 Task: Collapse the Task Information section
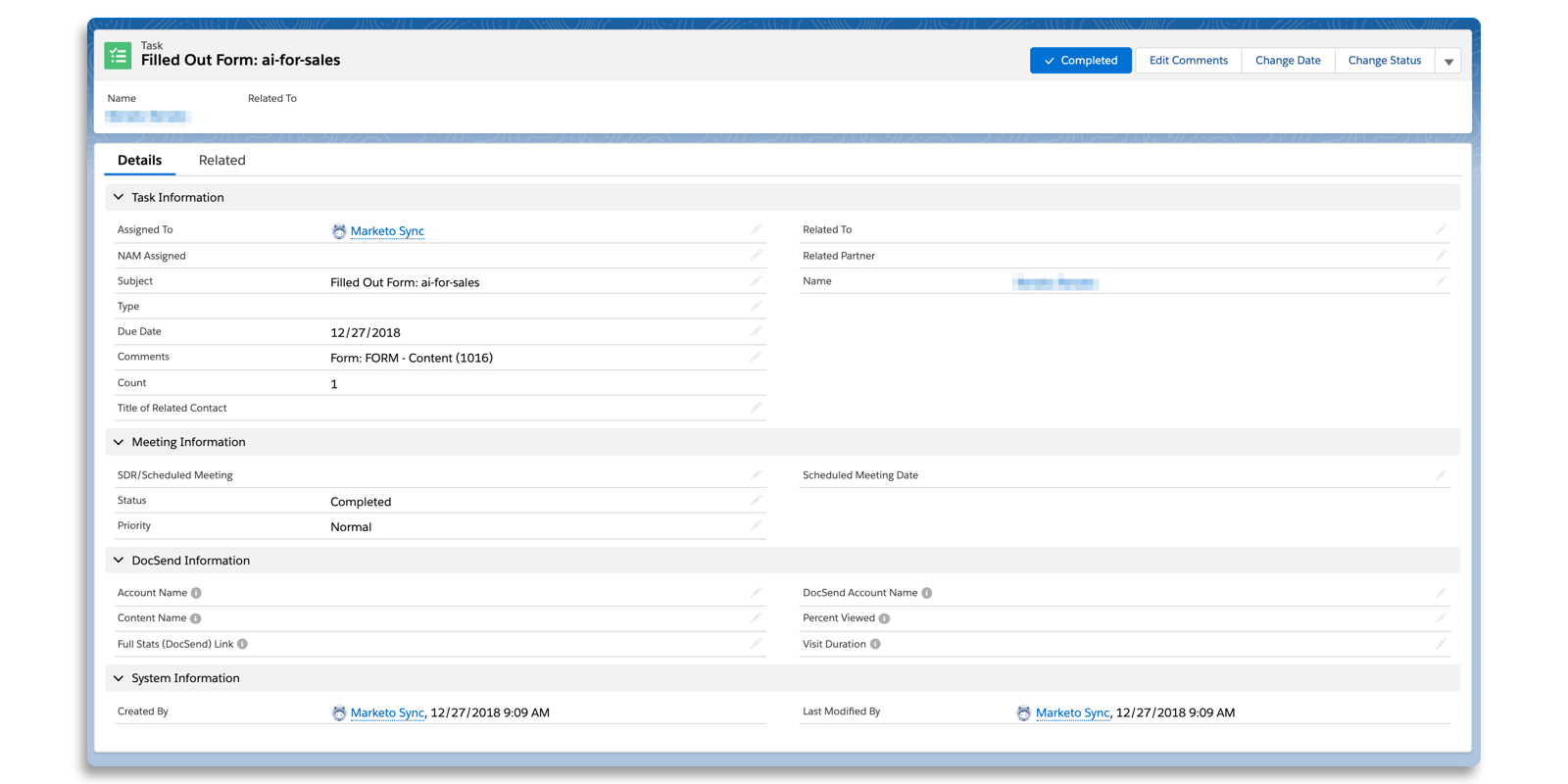pos(119,197)
